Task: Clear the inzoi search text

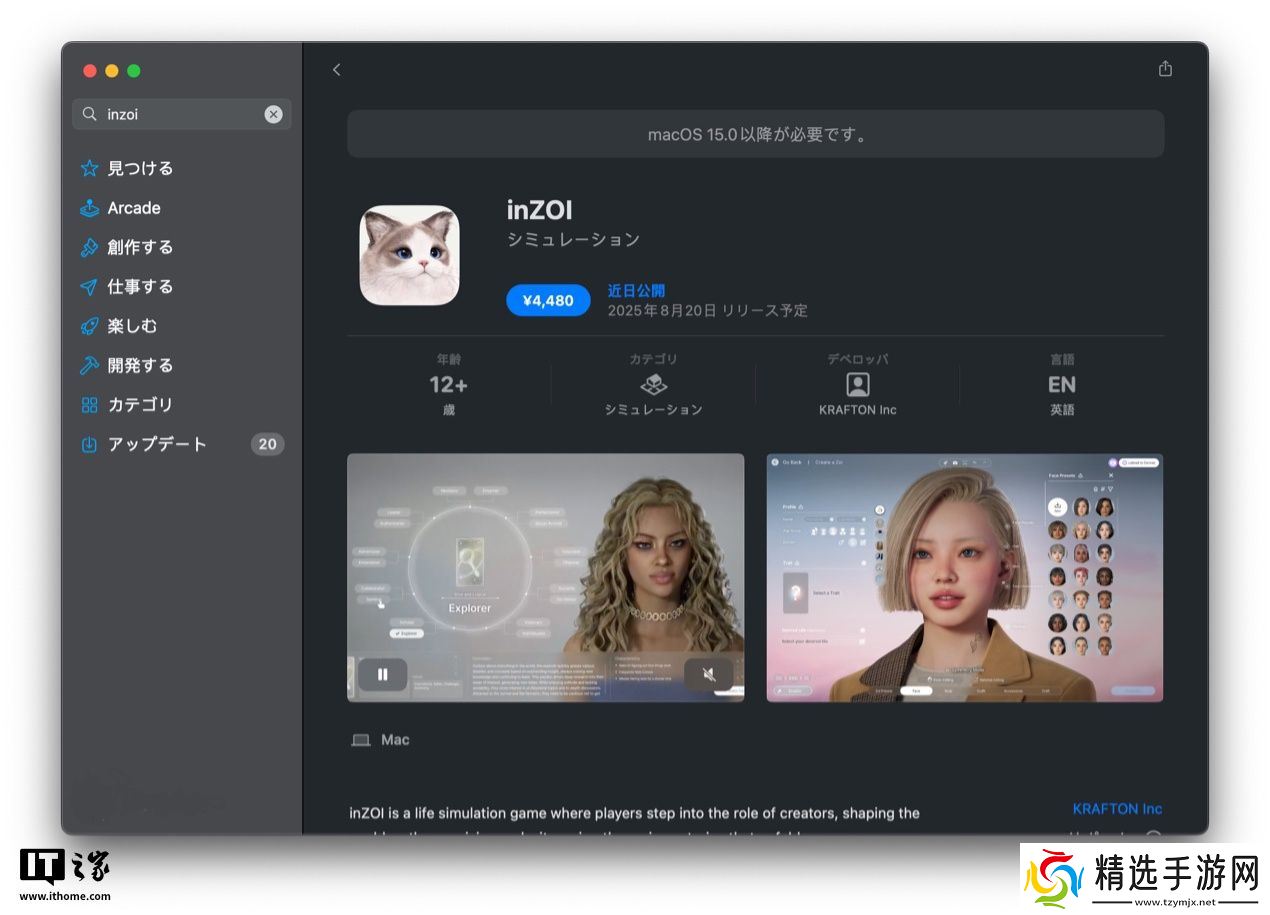Action: point(273,114)
